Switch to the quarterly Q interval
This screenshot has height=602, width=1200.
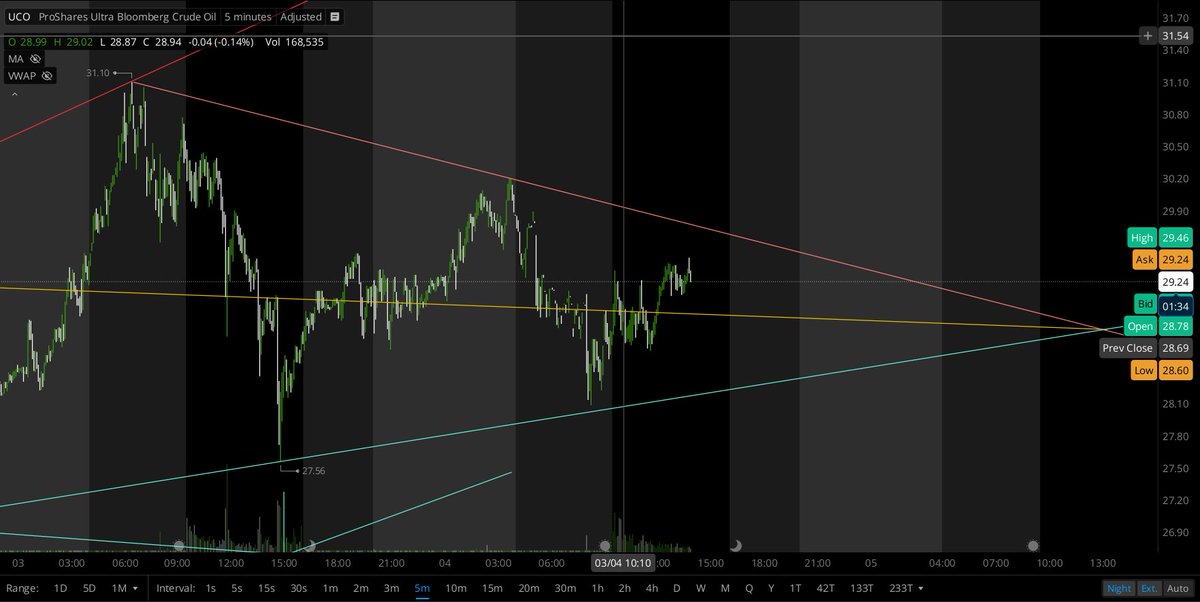749,588
